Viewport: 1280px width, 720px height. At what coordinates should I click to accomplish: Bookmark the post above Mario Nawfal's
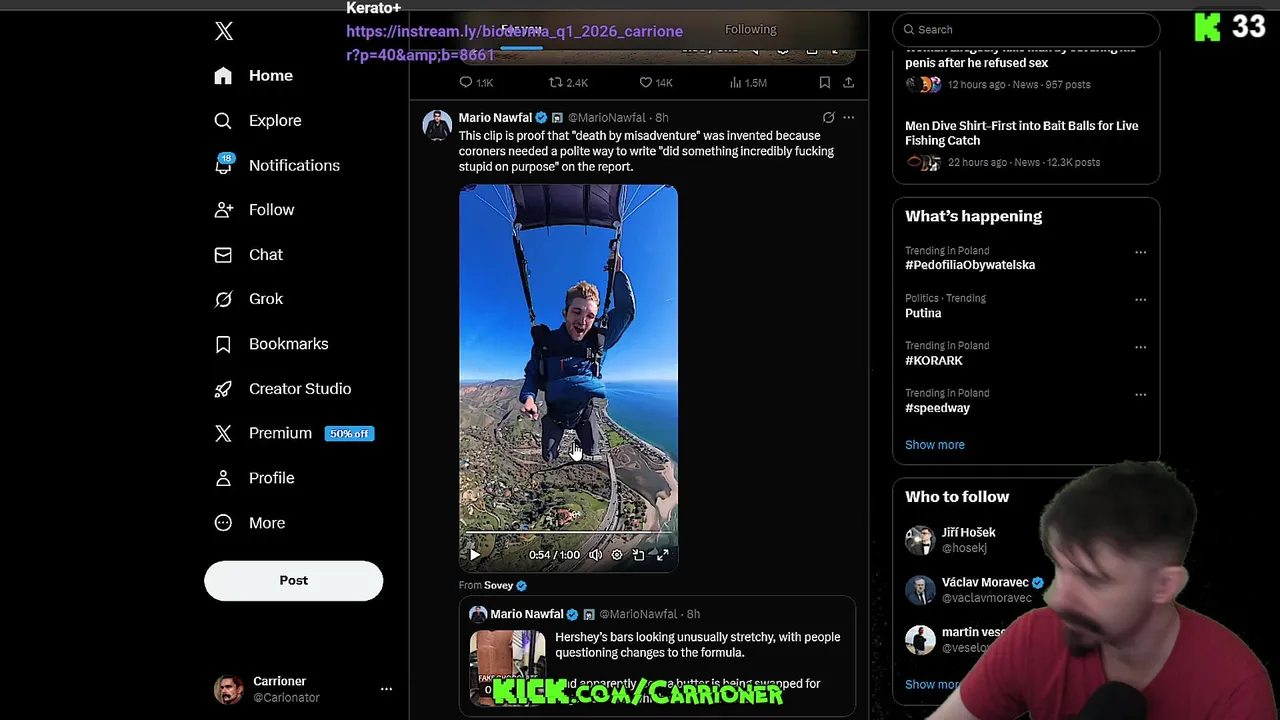pos(824,83)
